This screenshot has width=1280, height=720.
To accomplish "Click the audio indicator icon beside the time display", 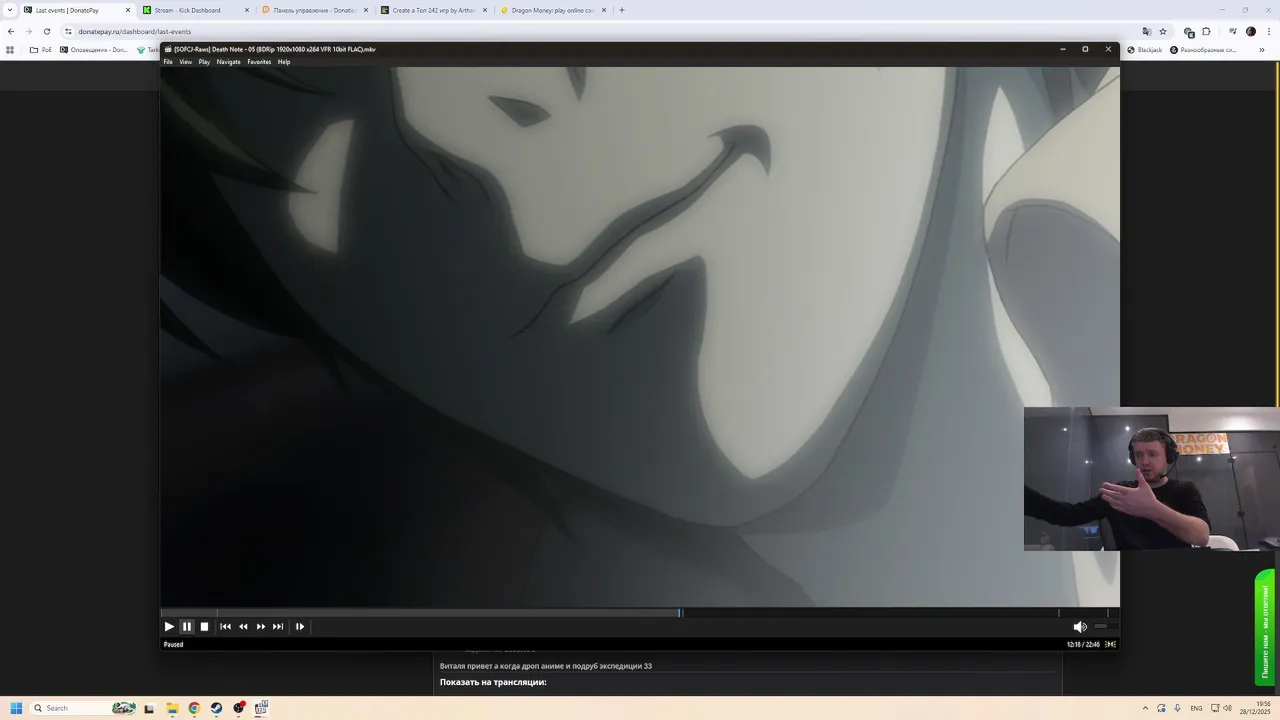I will click(x=1110, y=644).
